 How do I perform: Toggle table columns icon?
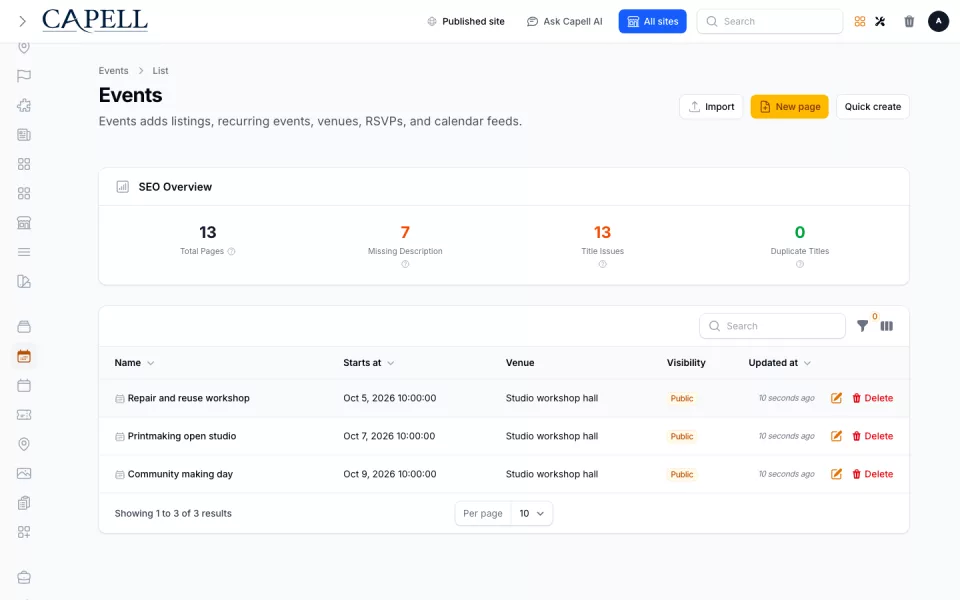pyautogui.click(x=887, y=326)
